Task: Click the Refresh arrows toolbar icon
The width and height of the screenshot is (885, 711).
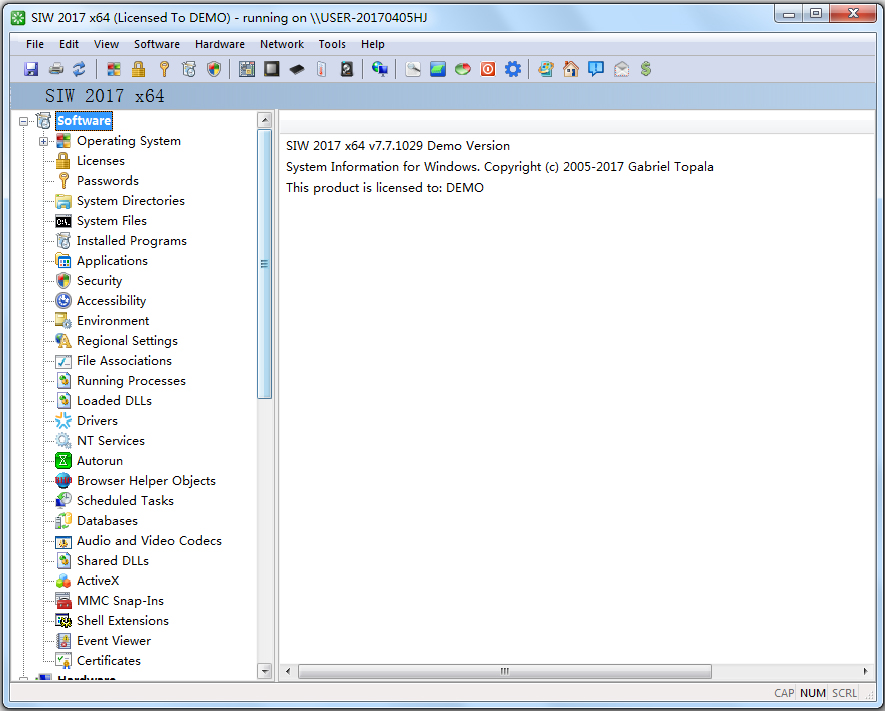Action: tap(80, 69)
